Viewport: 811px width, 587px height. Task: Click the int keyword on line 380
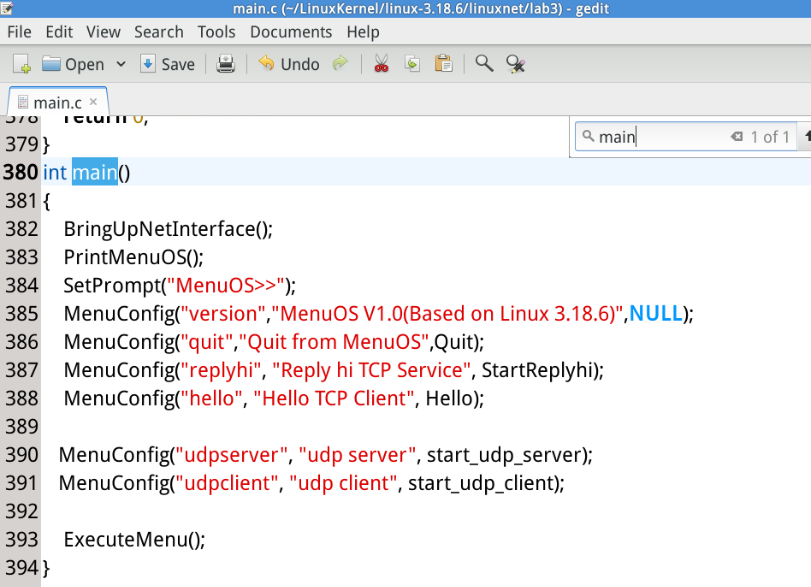pos(54,172)
